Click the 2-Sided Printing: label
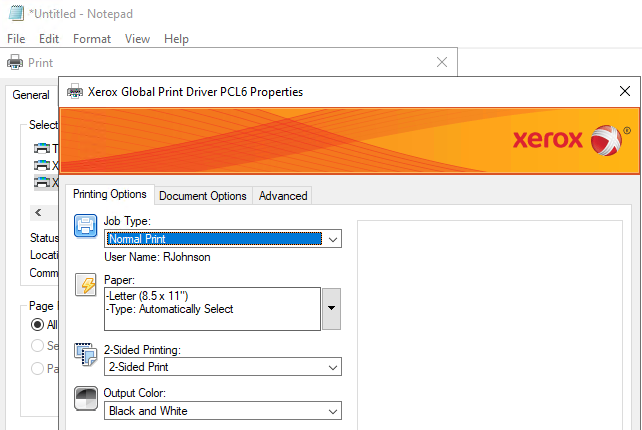The width and height of the screenshot is (642, 430). [142, 350]
